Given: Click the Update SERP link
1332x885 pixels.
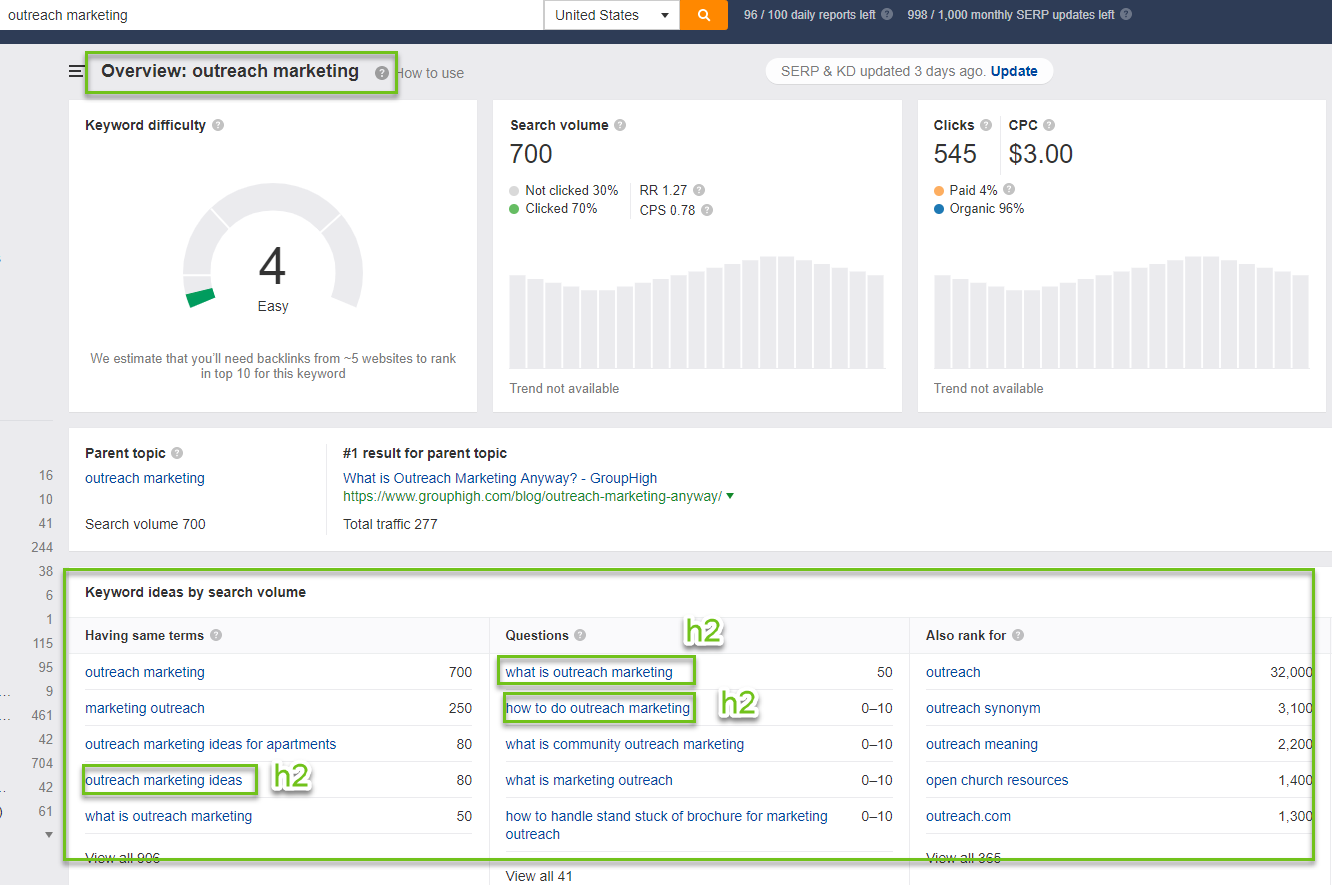Looking at the screenshot, I should pos(1014,71).
